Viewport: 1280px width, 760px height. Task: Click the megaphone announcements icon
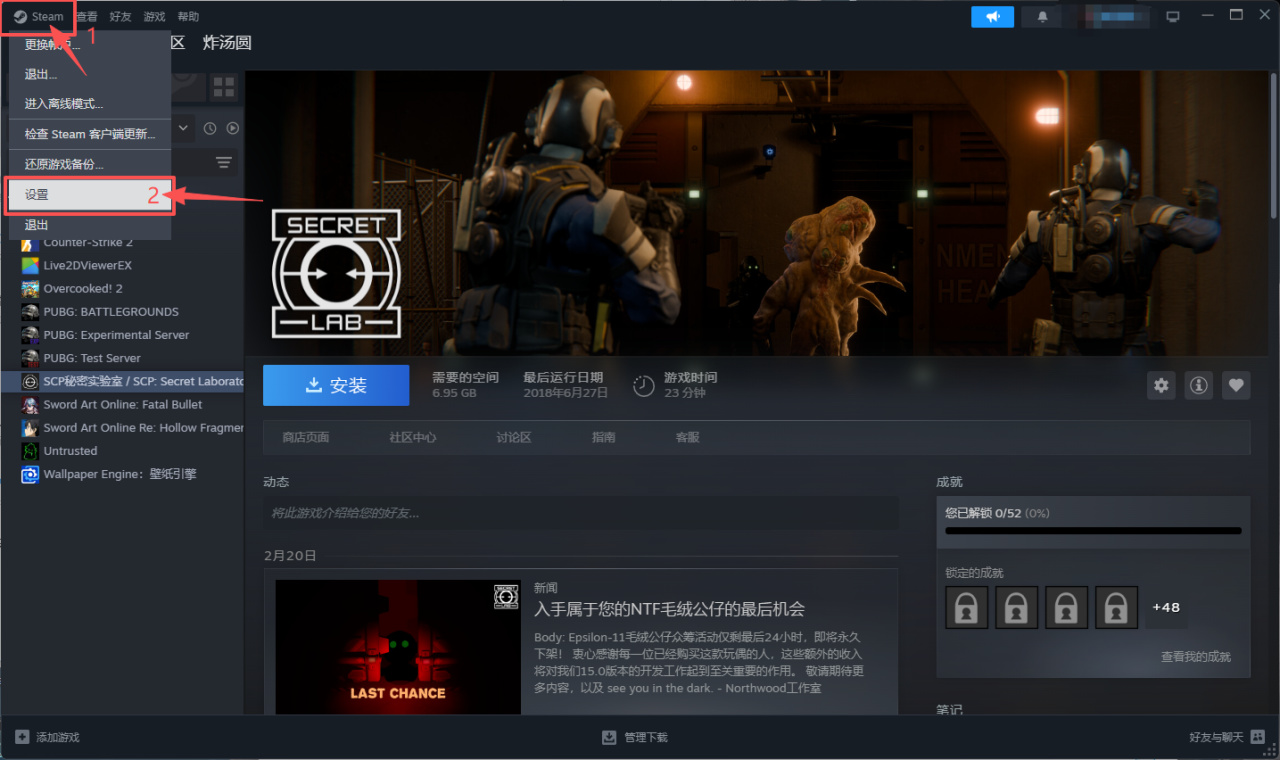992,17
